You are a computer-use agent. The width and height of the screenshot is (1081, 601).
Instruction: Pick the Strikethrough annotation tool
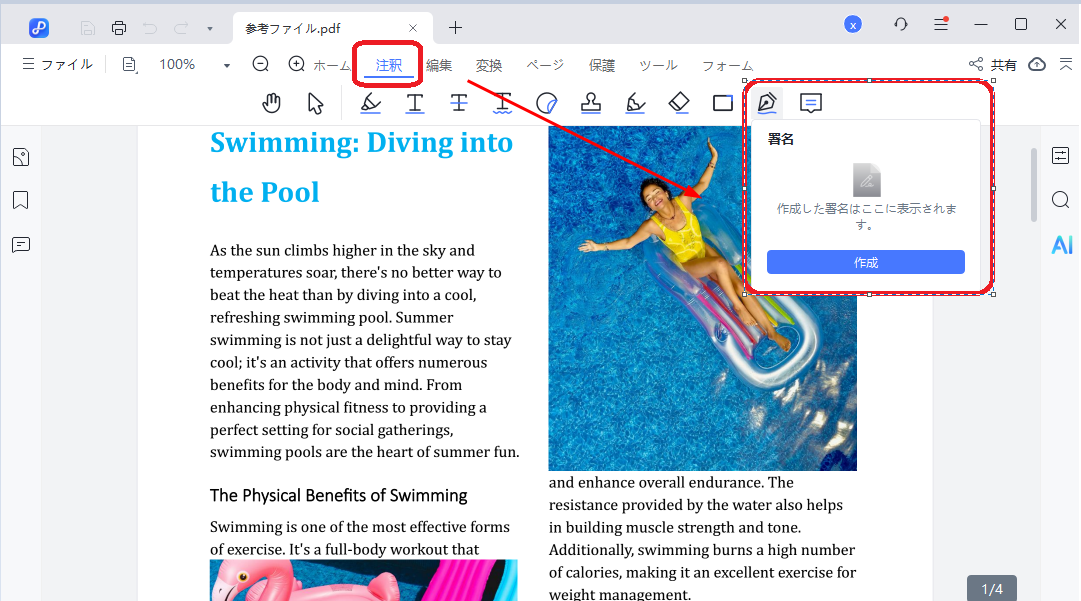[459, 103]
